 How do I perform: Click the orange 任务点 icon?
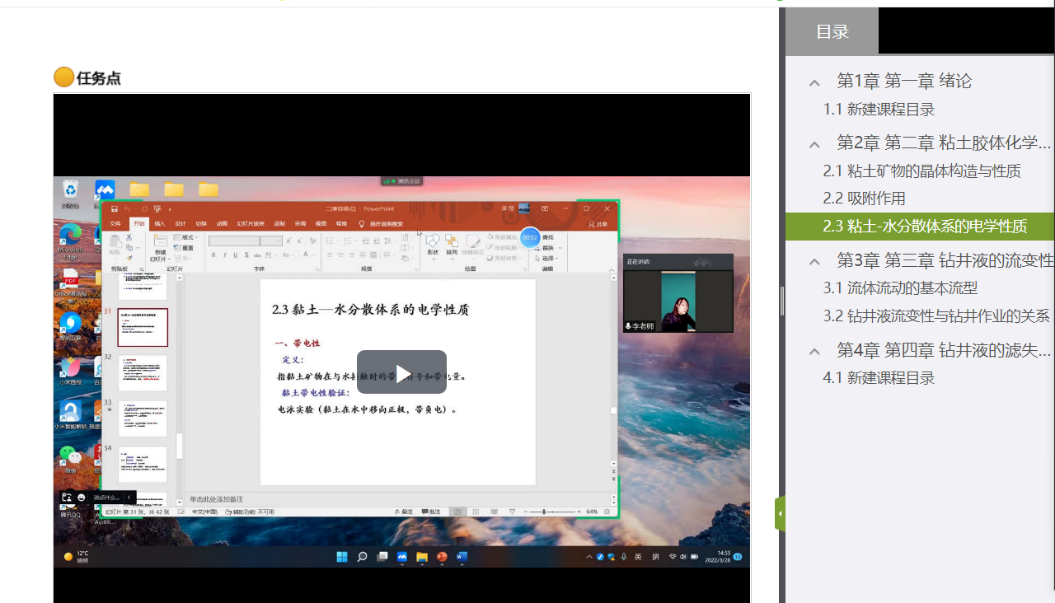(64, 77)
